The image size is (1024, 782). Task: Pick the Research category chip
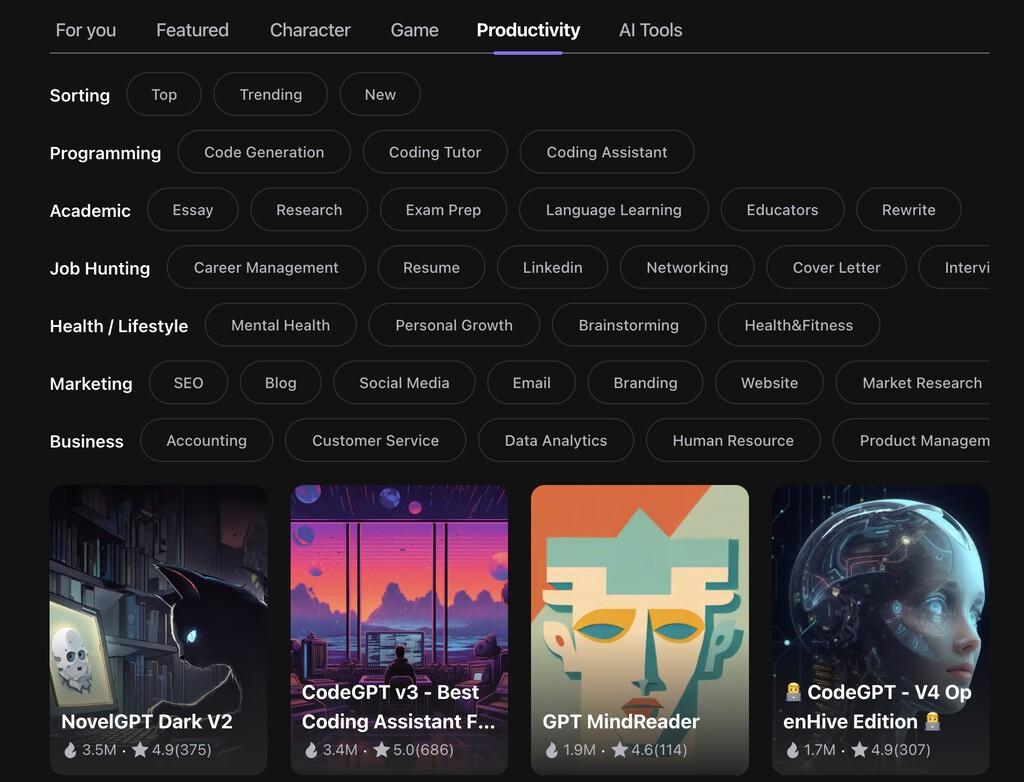309,210
